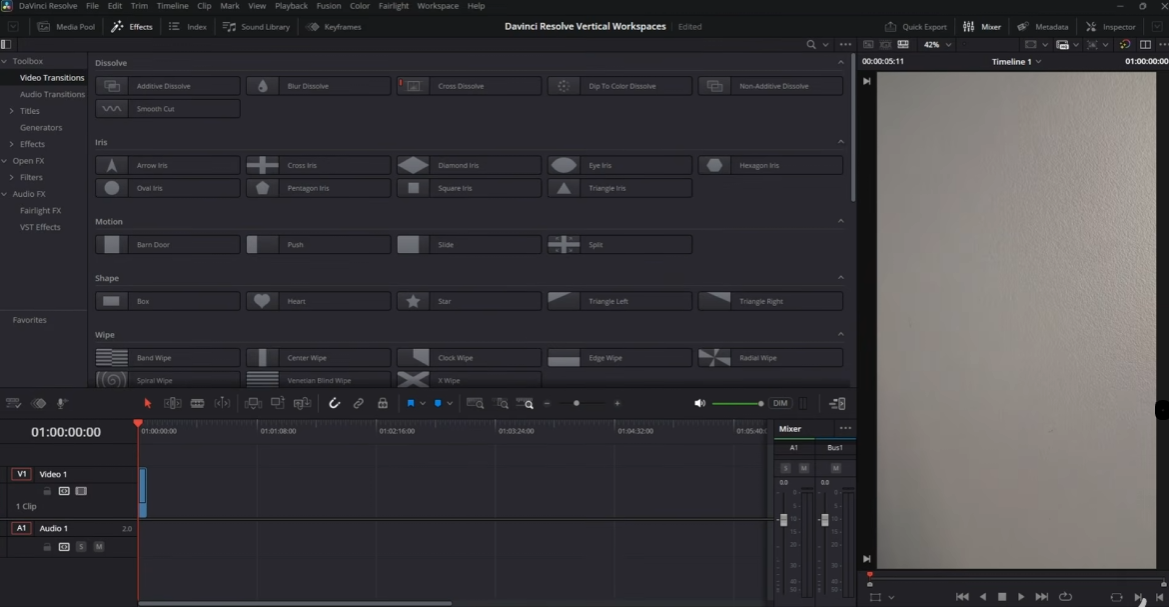Open the 42% viewer zoom dropdown
Screen dimensions: 1169x607
(938, 45)
